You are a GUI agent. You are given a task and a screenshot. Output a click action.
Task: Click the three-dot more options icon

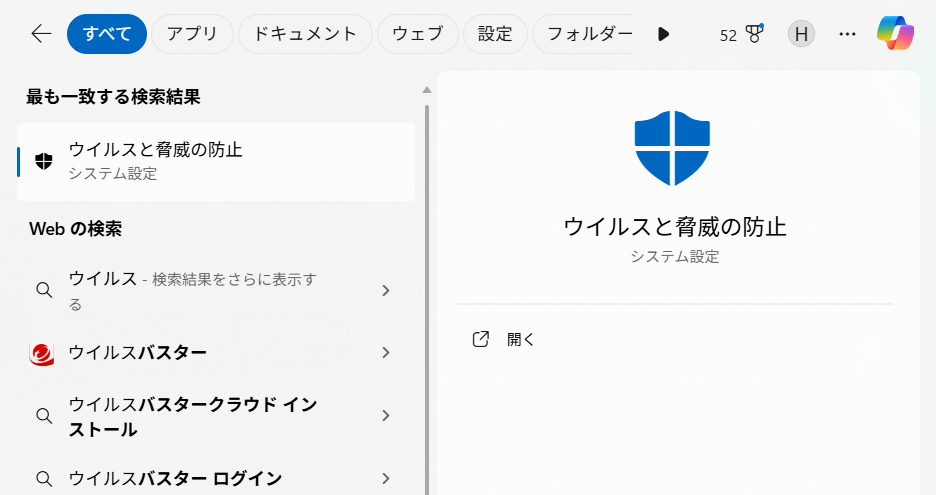(x=847, y=34)
